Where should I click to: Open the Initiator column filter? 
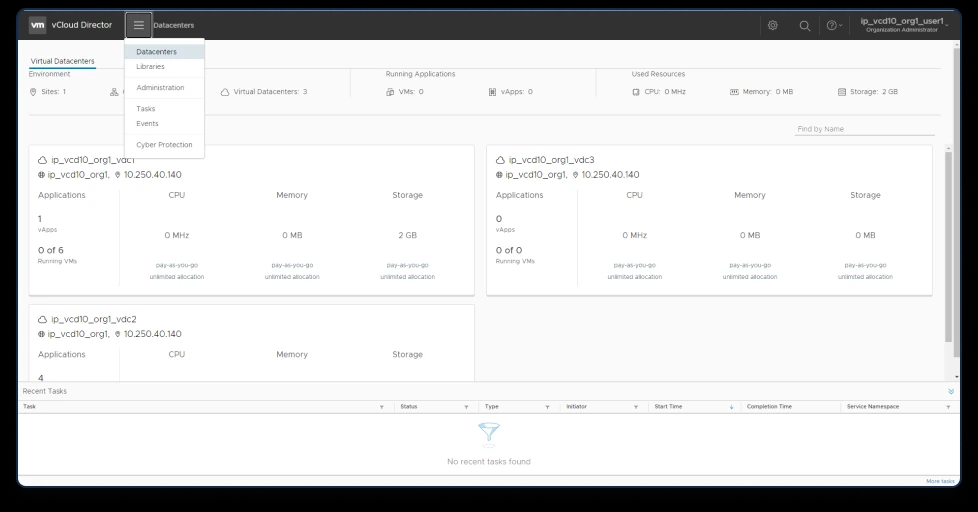click(636, 407)
